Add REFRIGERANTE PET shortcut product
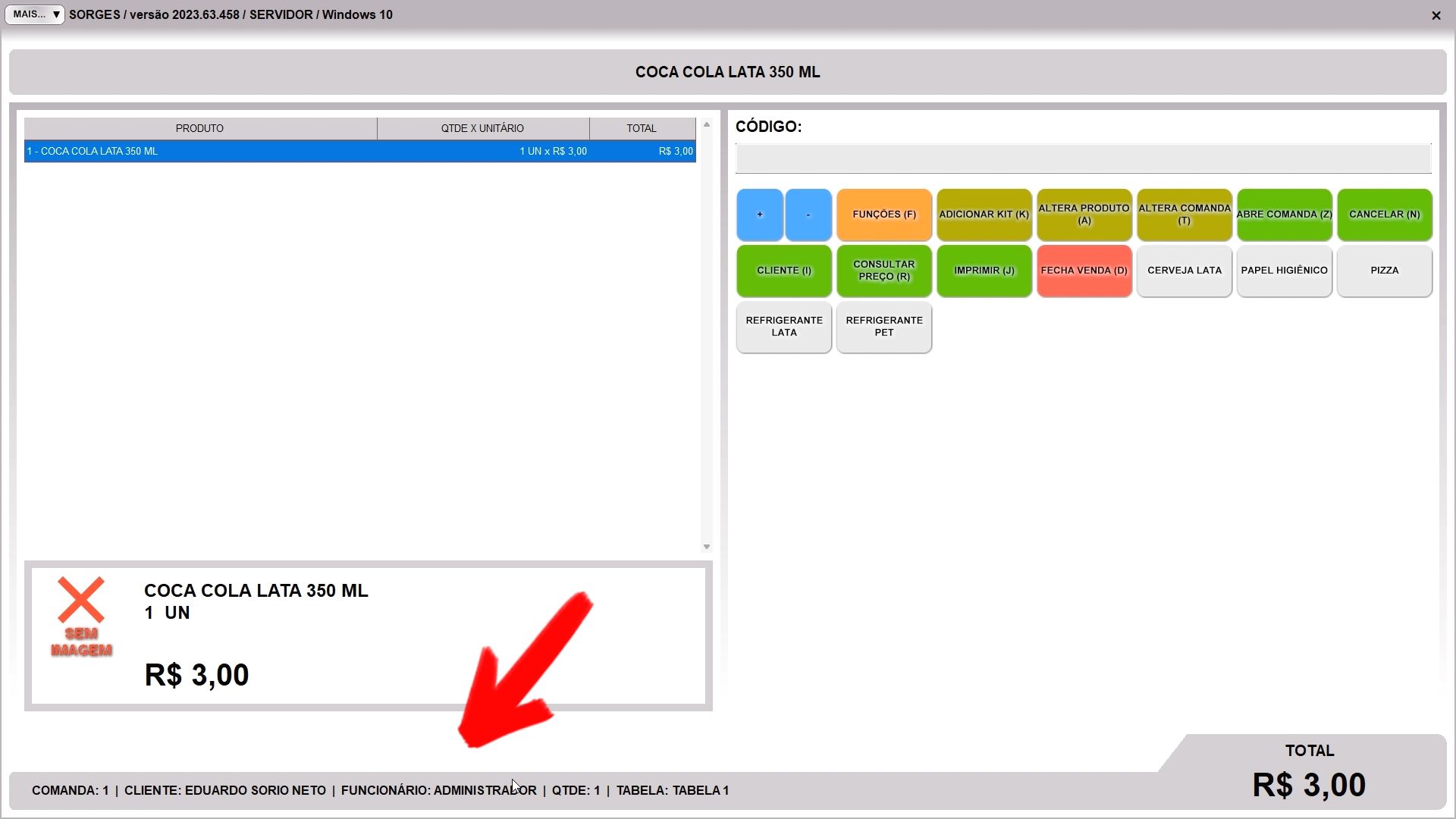The width and height of the screenshot is (1456, 819). click(884, 327)
